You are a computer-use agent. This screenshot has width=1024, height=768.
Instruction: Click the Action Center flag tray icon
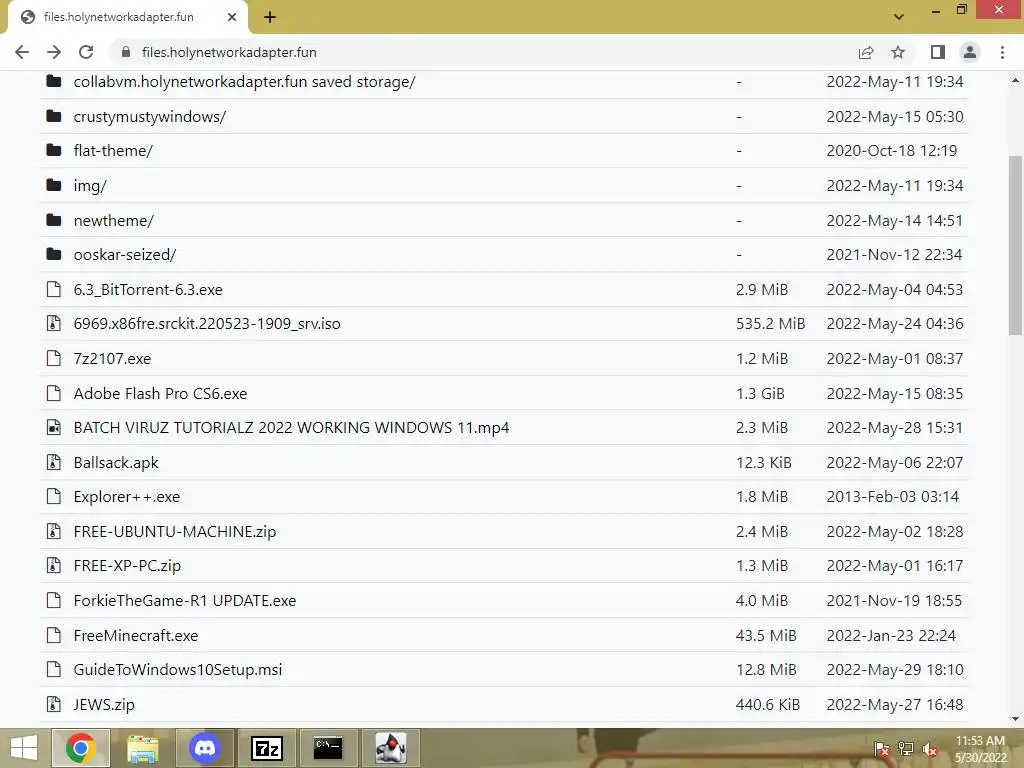(882, 749)
